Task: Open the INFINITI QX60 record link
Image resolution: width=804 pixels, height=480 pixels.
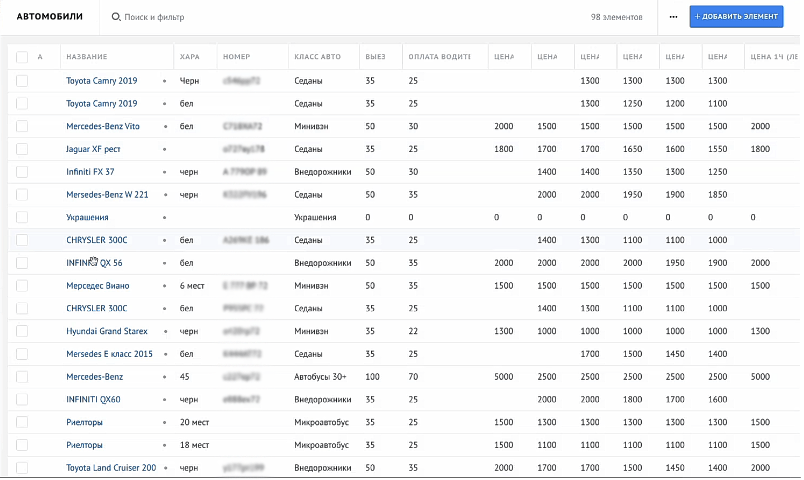Action: 93,399
